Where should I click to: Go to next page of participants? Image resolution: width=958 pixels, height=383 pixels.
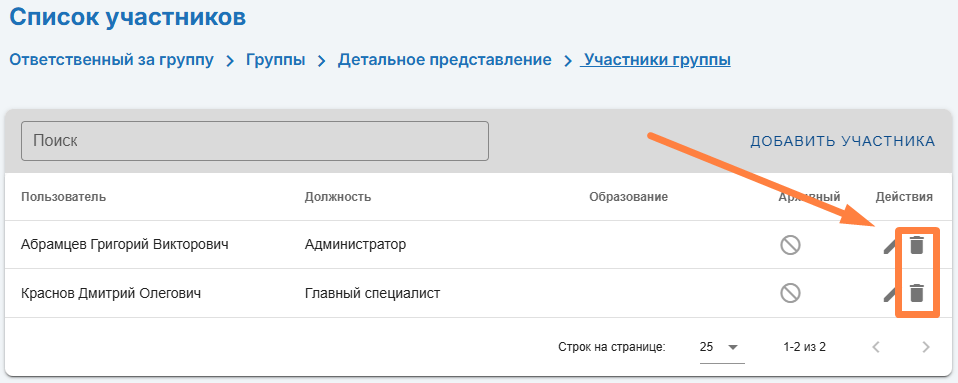point(926,348)
